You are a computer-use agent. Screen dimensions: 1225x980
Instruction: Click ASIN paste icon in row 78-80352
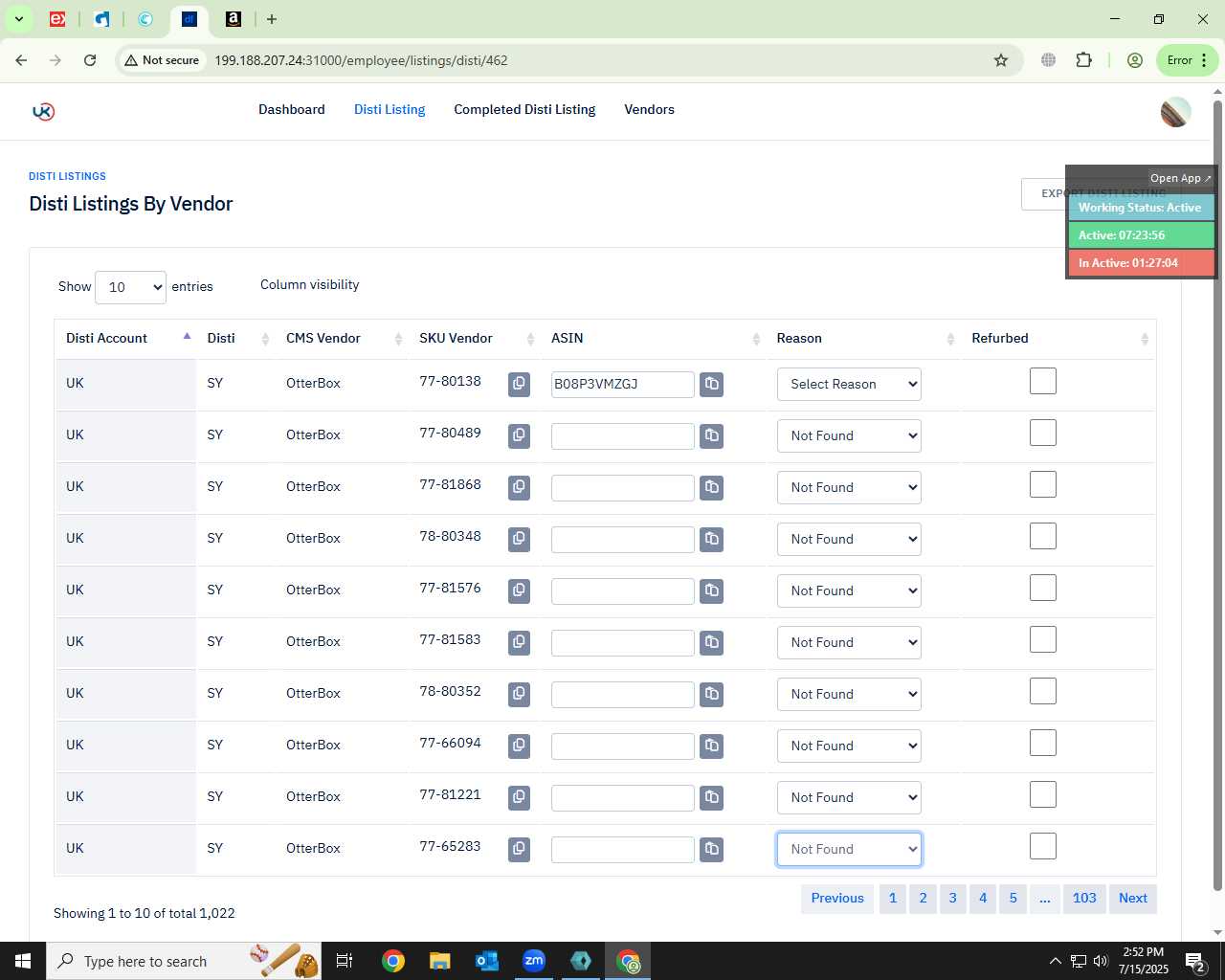pos(711,694)
